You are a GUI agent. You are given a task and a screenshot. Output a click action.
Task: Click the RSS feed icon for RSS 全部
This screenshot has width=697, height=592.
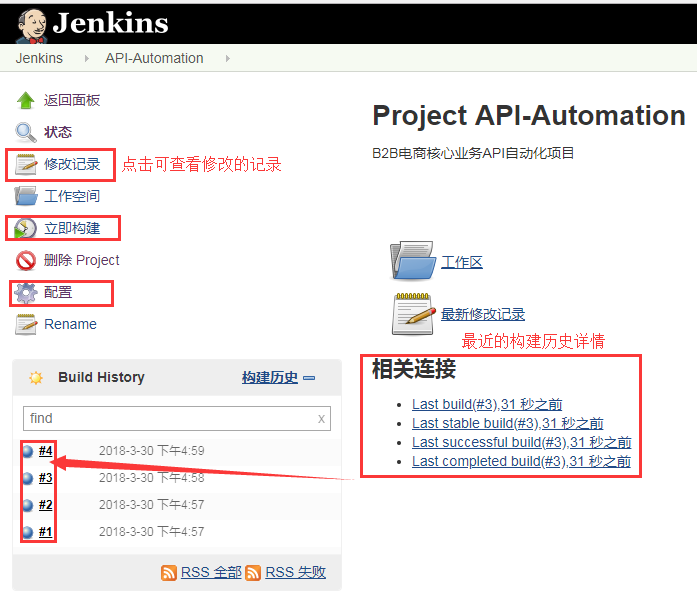click(169, 572)
